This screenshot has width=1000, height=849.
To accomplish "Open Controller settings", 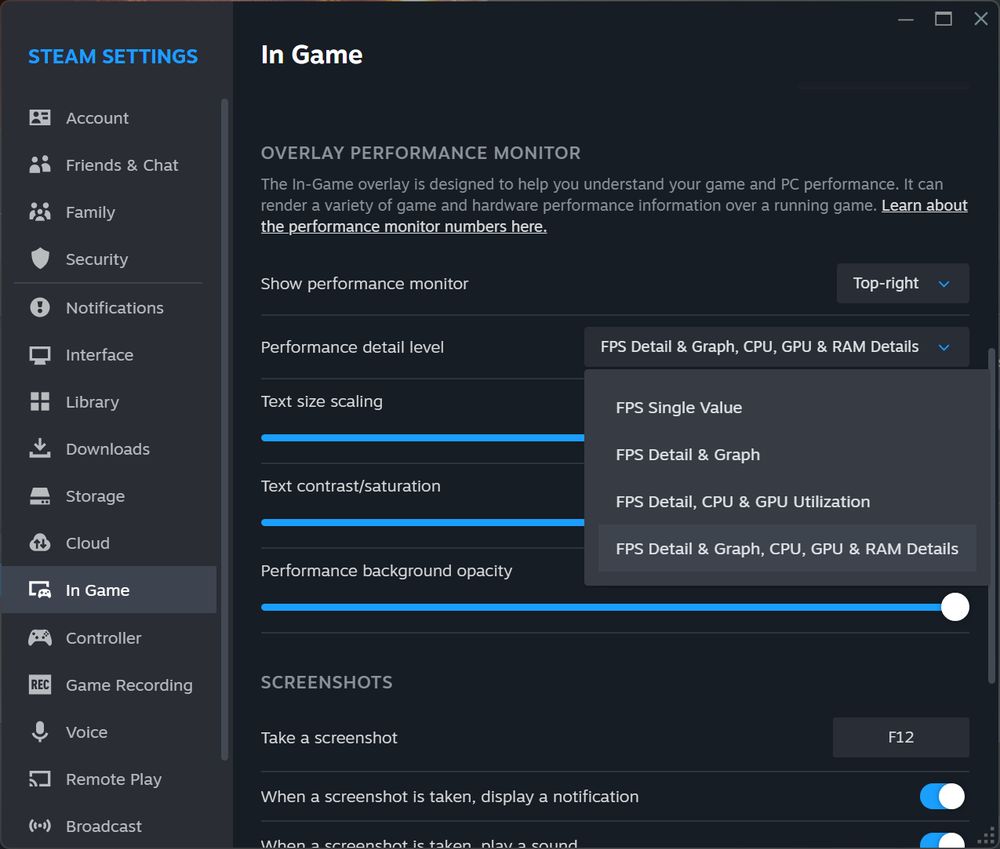I will 108,638.
